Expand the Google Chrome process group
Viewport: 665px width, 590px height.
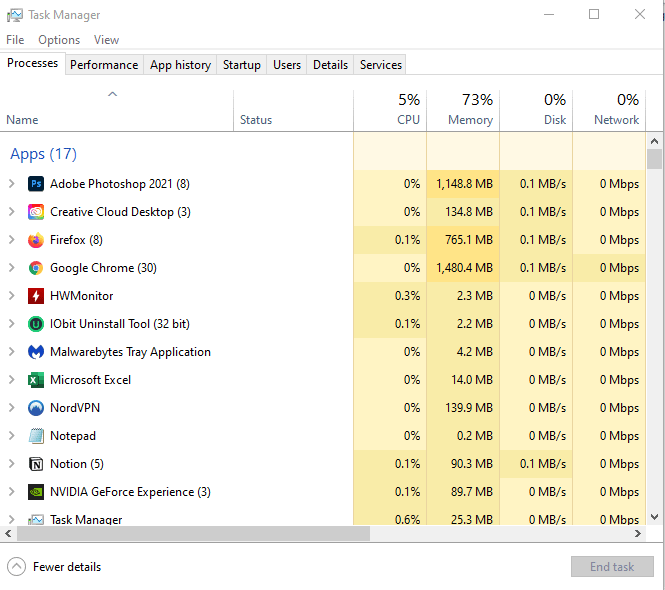click(x=11, y=268)
